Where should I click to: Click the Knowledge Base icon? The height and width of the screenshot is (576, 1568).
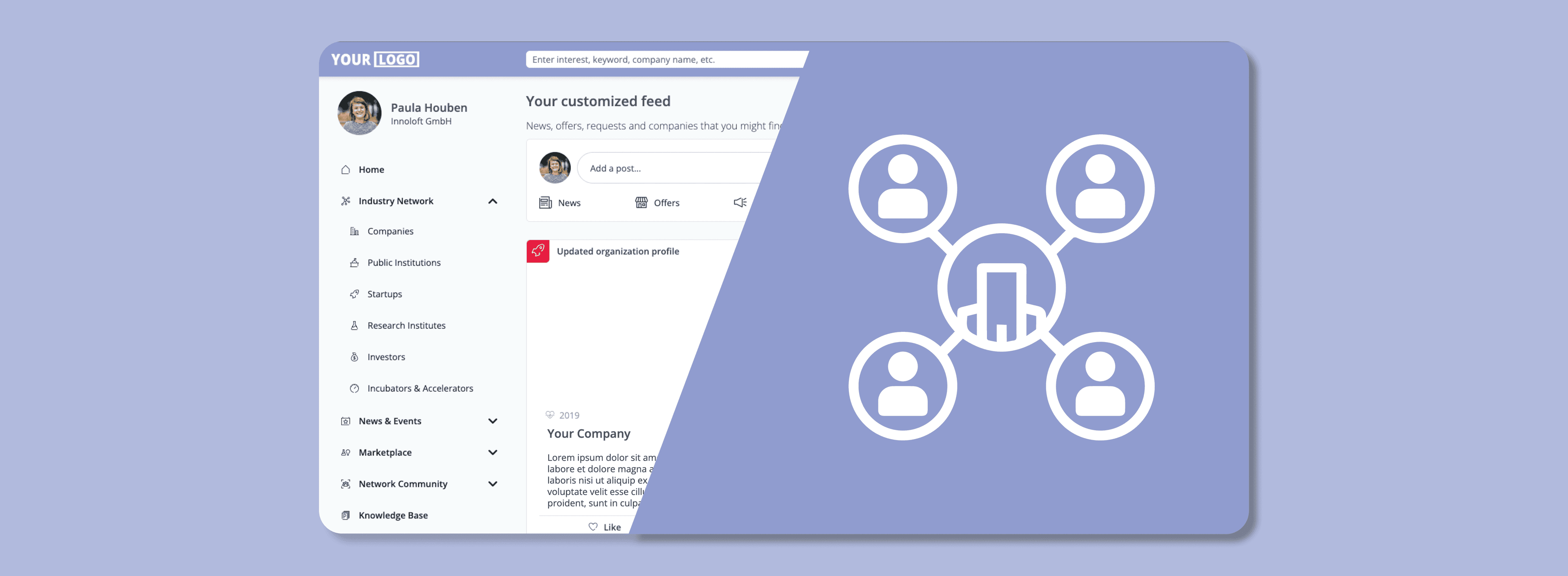[344, 515]
